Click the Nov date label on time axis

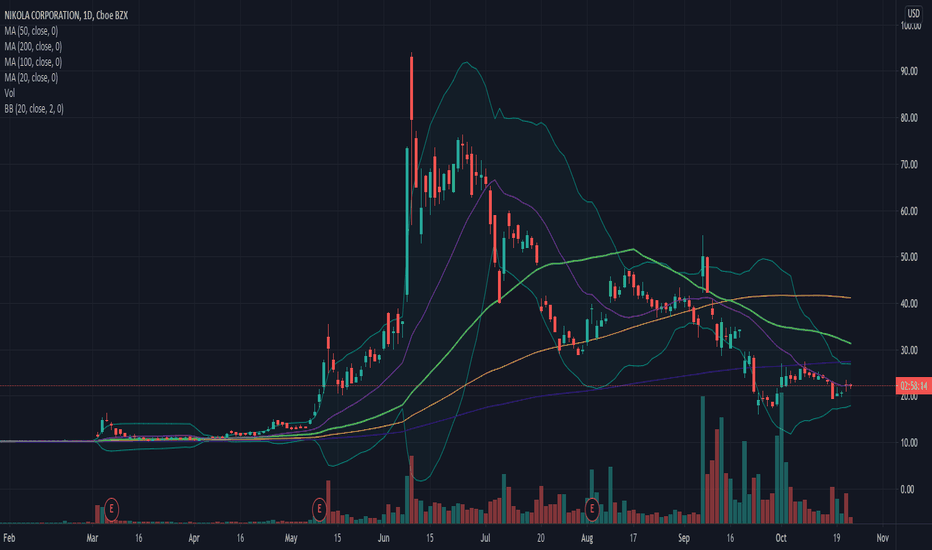tap(883, 538)
